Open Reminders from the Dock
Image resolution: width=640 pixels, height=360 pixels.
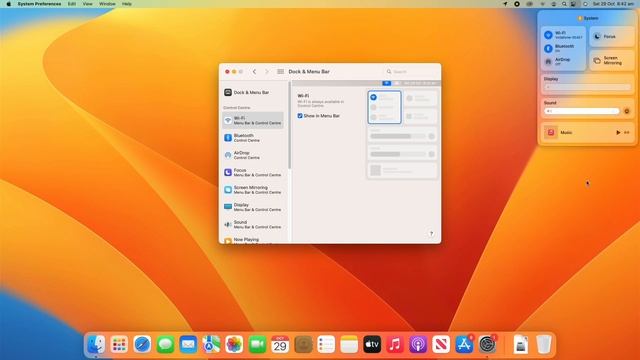tap(326, 344)
